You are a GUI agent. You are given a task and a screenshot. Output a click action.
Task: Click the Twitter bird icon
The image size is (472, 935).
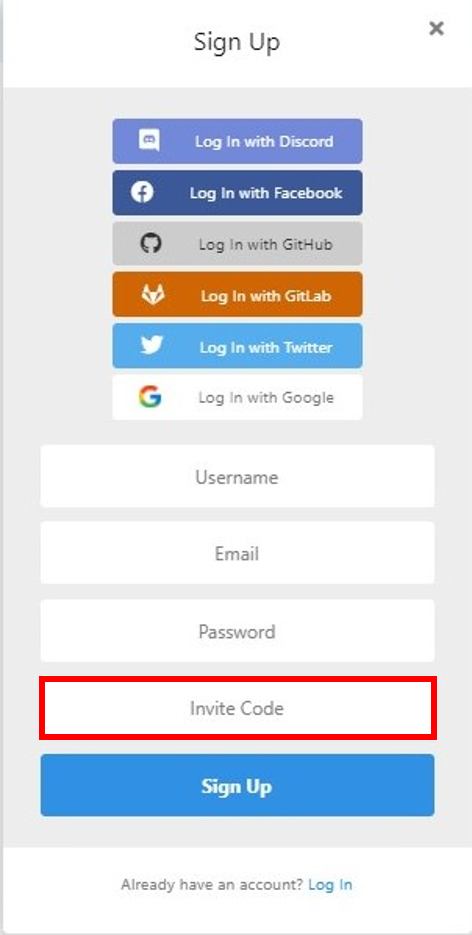pos(152,346)
